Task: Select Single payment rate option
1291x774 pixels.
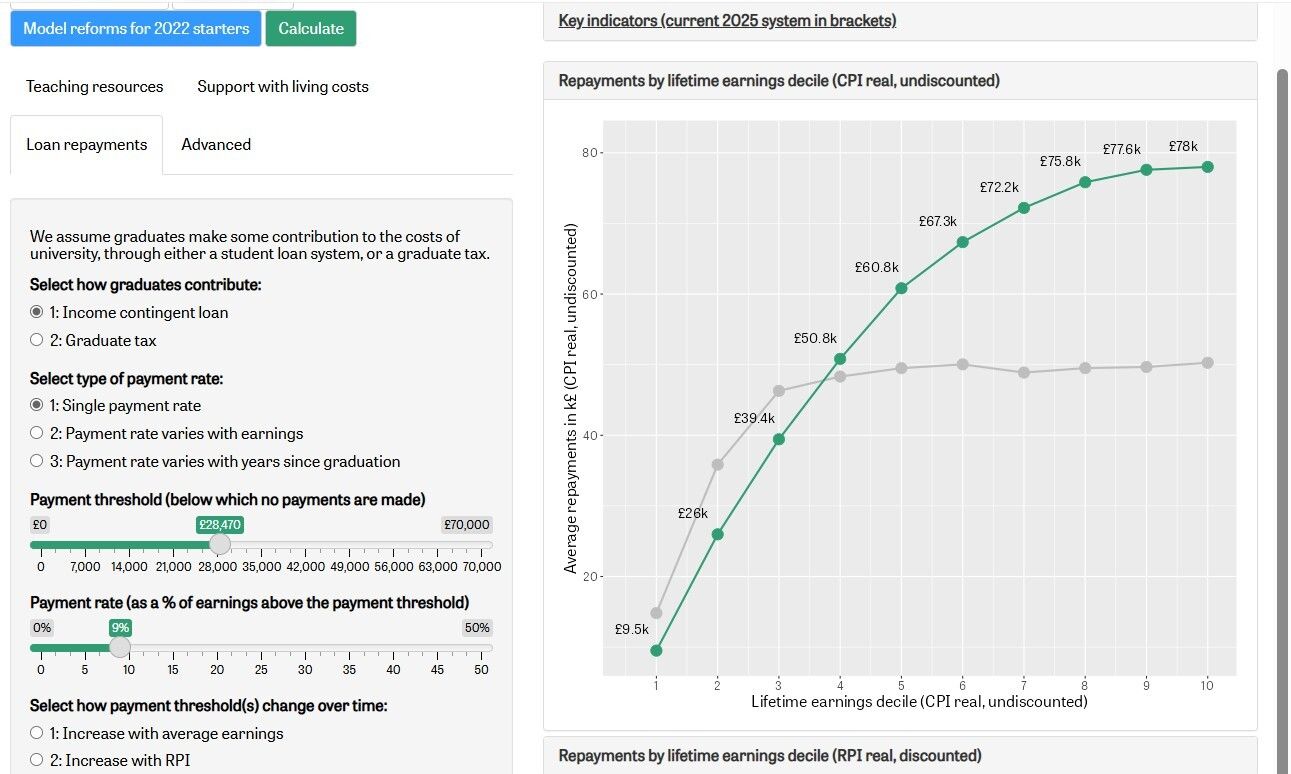Action: (x=37, y=405)
